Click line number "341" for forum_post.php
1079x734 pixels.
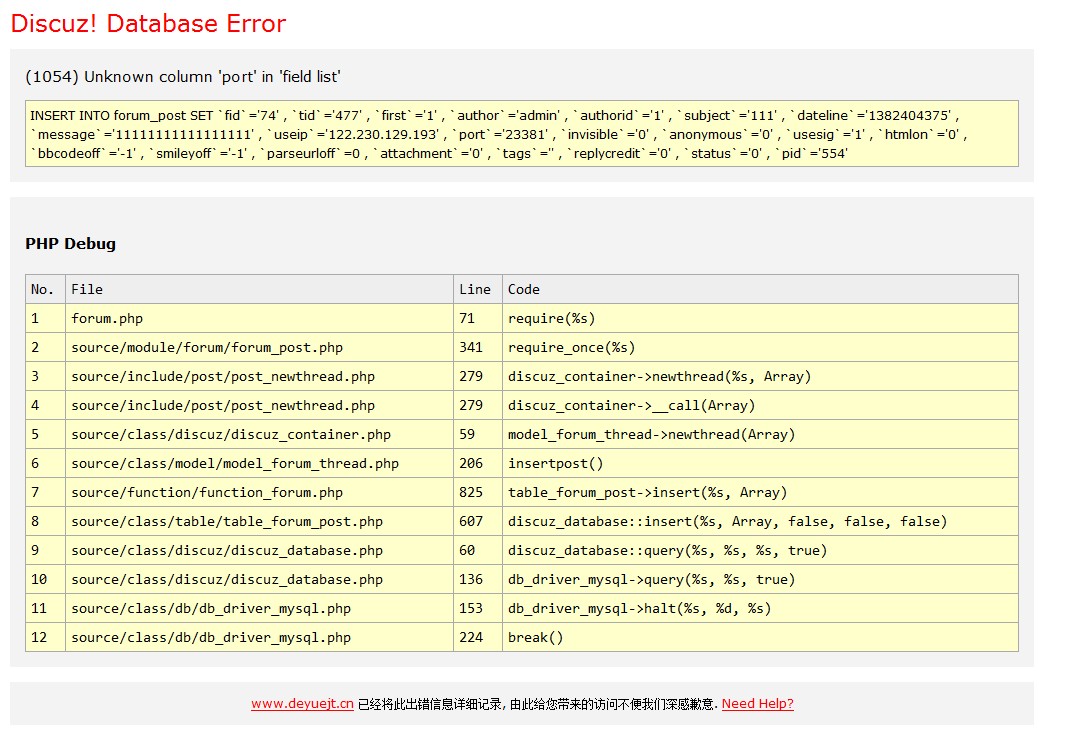pos(478,347)
